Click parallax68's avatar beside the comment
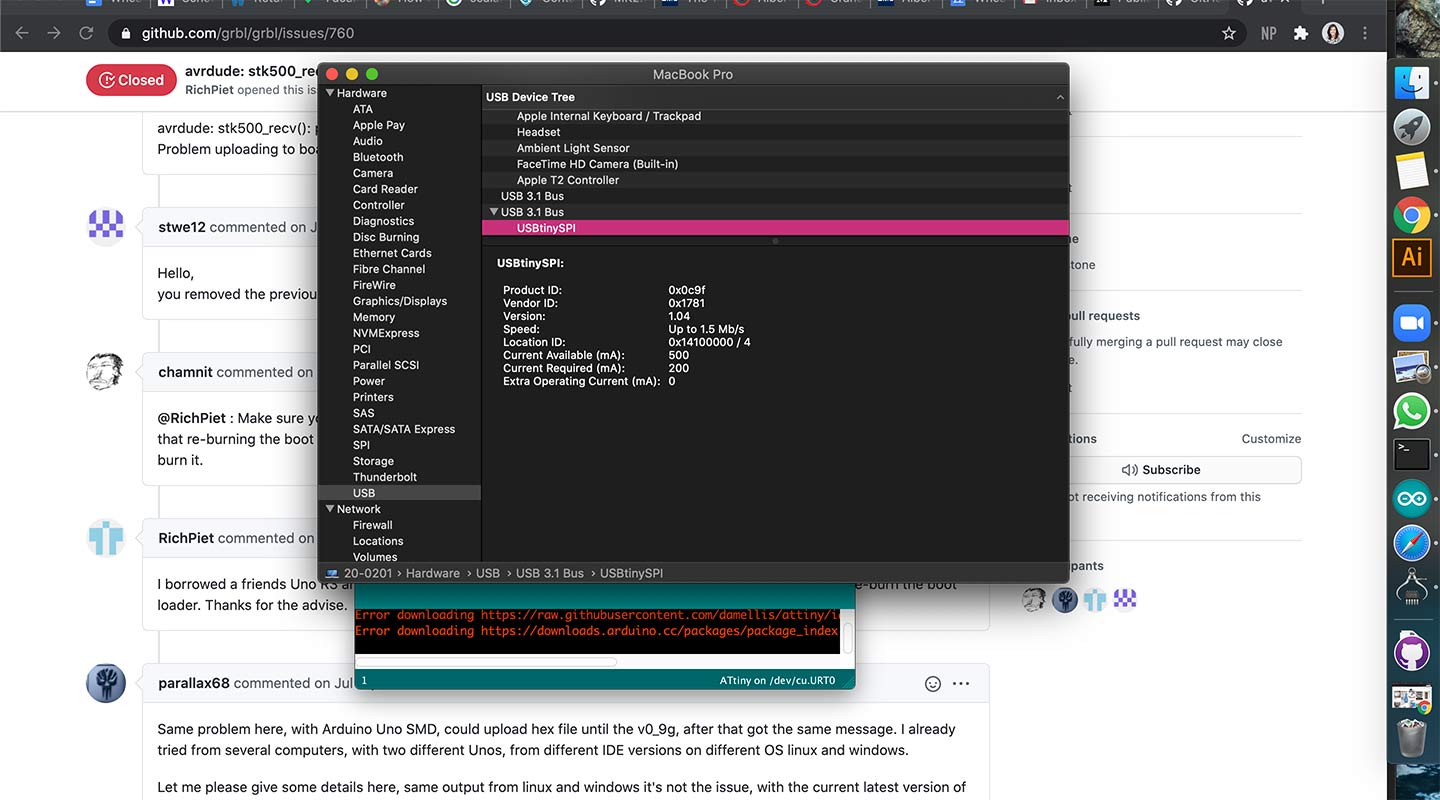 coord(106,683)
